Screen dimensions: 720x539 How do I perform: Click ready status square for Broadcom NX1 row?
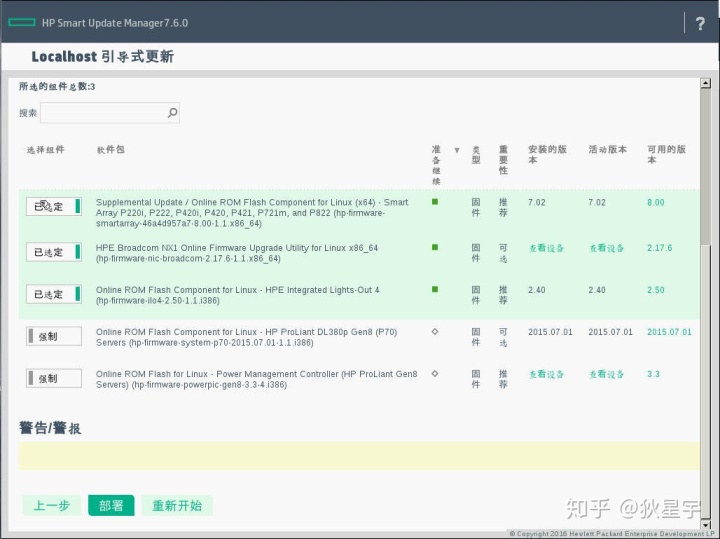click(x=435, y=247)
